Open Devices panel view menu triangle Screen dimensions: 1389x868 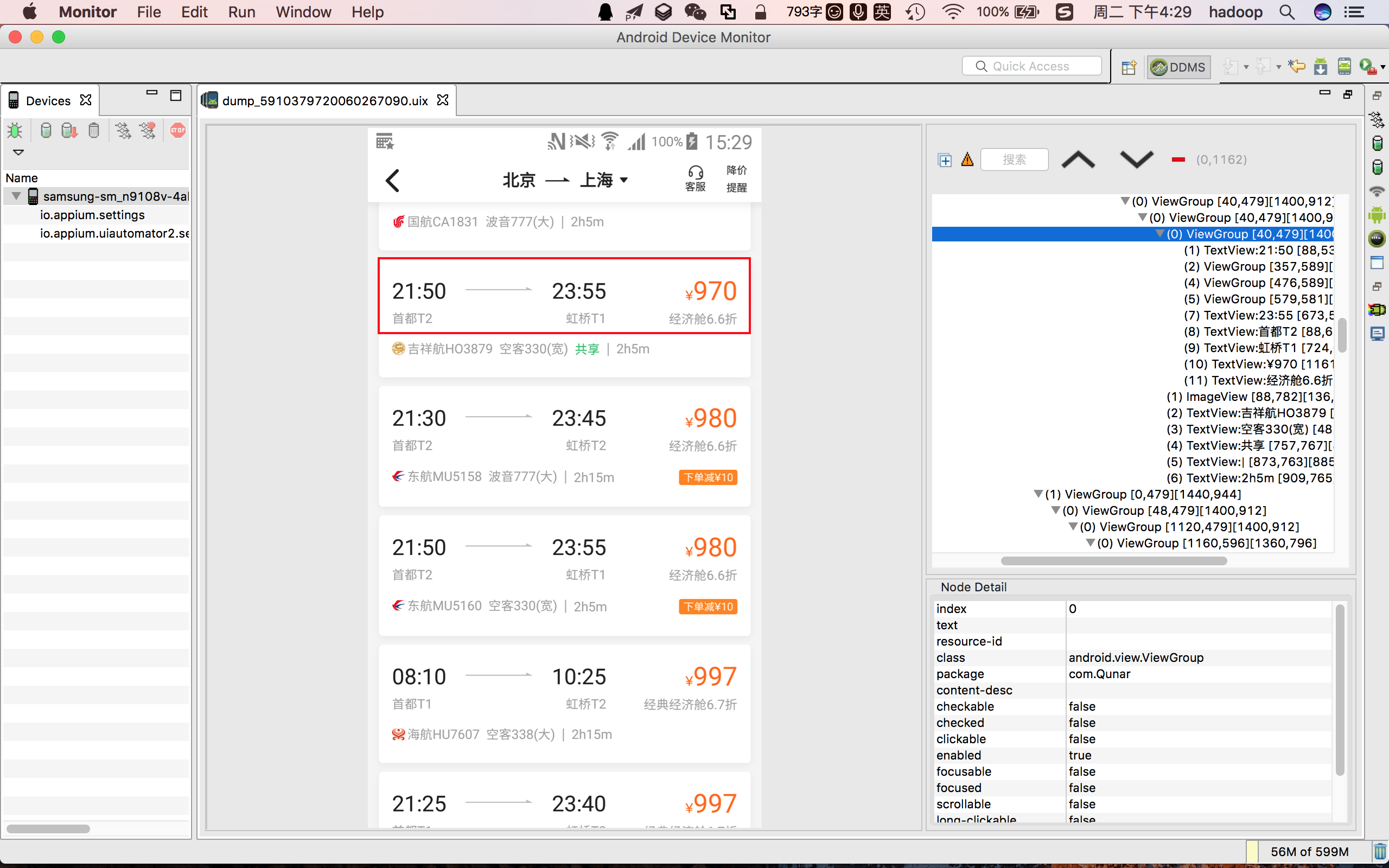18,152
